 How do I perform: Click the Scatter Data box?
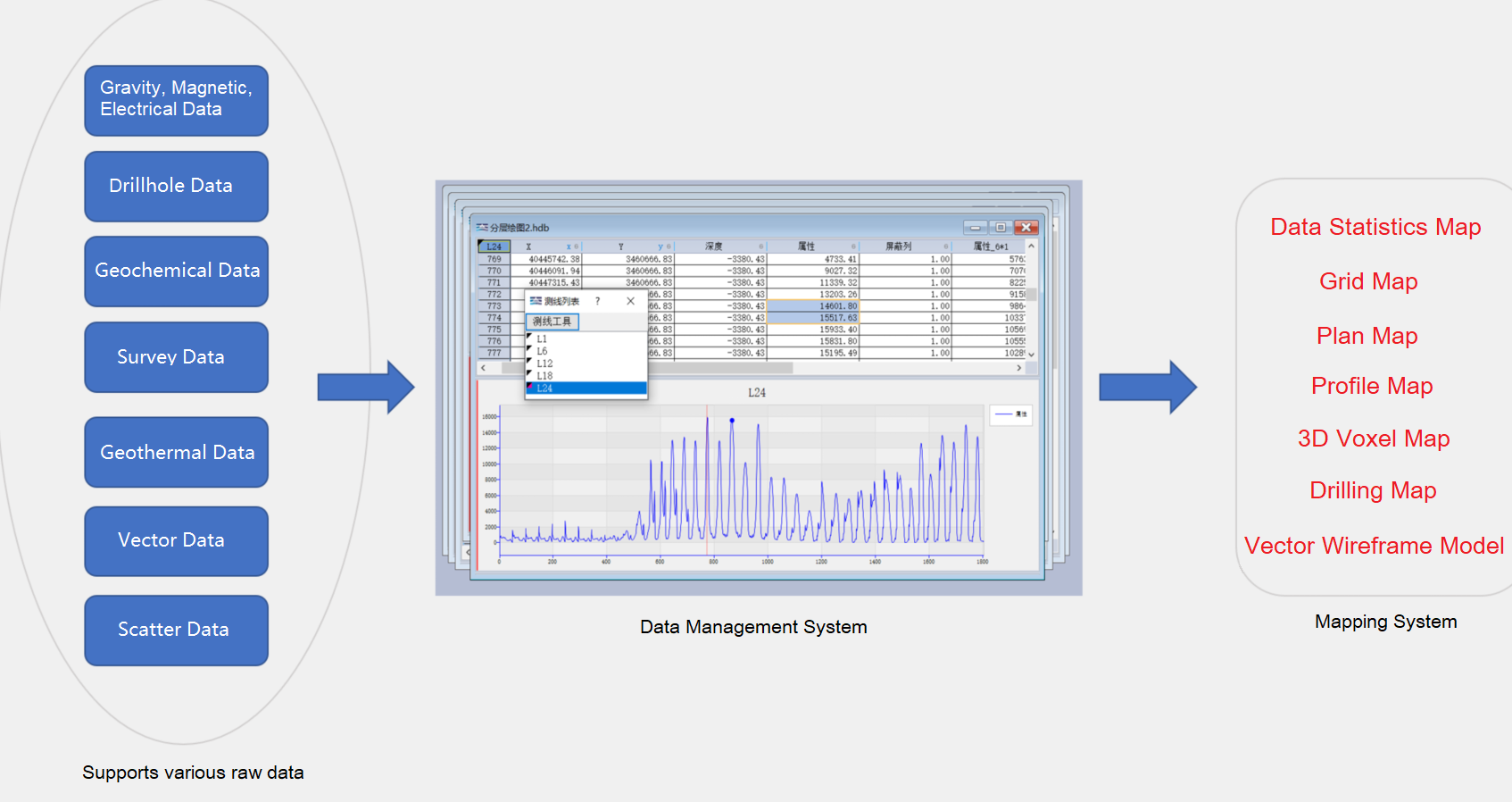pyautogui.click(x=177, y=631)
